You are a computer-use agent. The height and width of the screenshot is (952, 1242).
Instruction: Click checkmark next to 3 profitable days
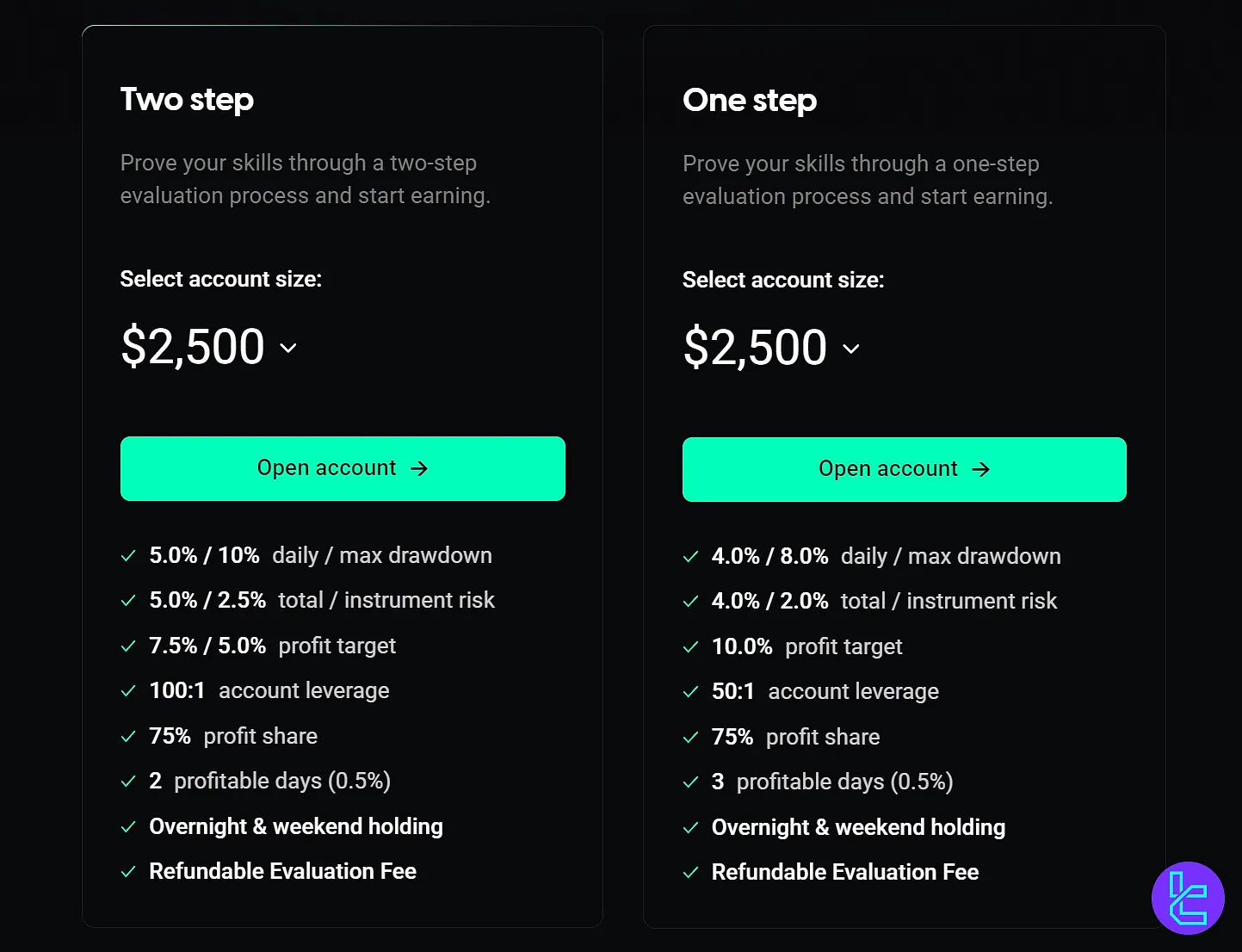(690, 782)
